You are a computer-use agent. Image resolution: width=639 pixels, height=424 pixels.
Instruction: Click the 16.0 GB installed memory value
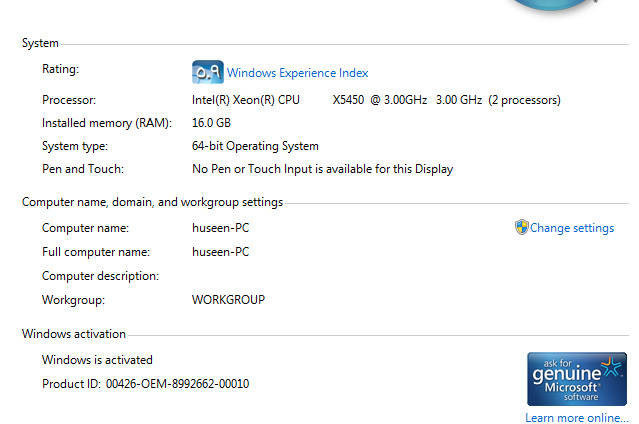click(x=211, y=123)
